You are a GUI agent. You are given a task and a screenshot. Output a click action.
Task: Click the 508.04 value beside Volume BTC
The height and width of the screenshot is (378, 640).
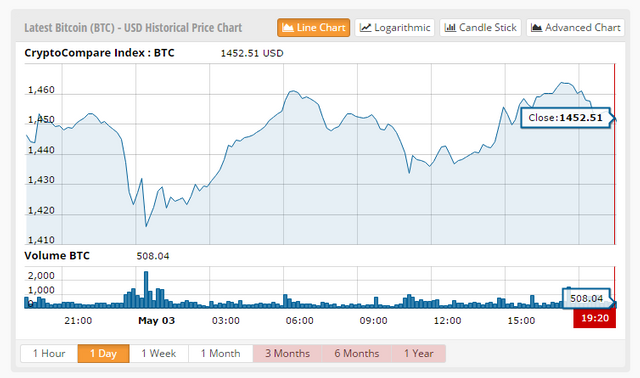[153, 256]
